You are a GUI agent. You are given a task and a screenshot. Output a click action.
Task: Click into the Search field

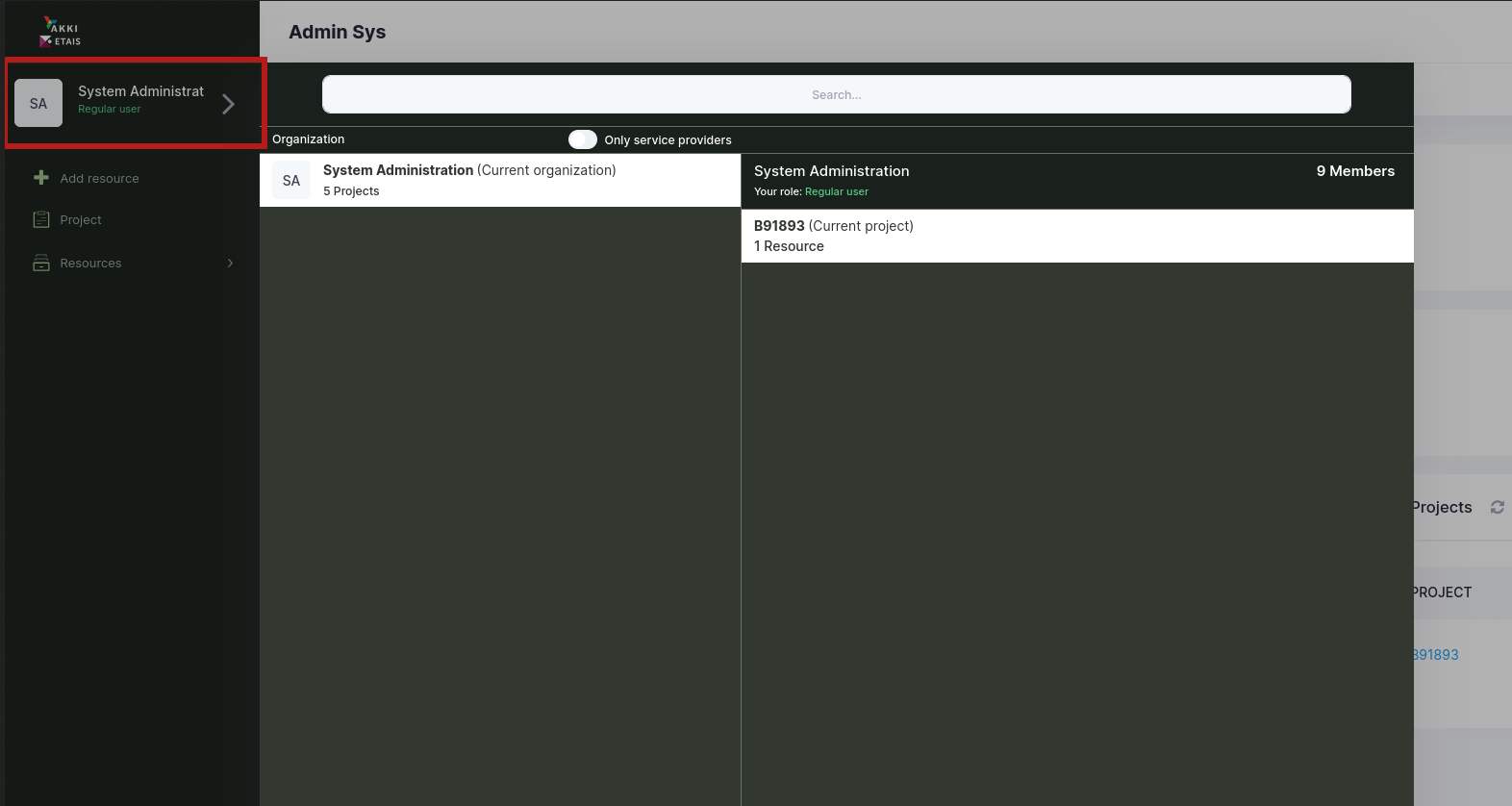[836, 94]
